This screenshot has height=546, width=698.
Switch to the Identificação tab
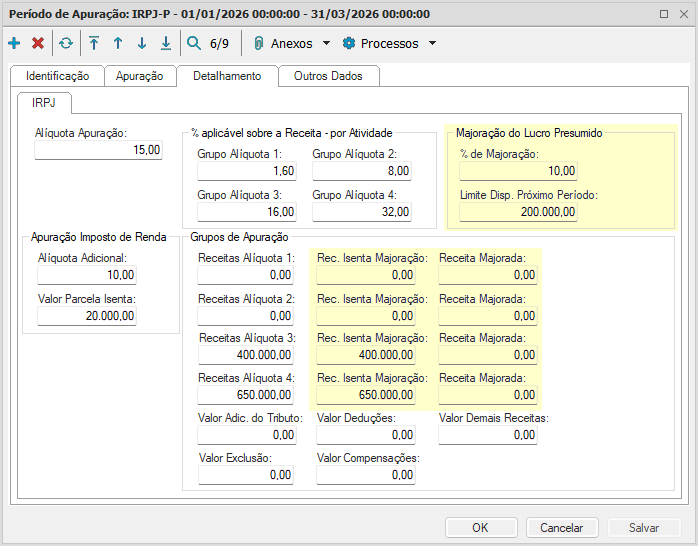[x=57, y=76]
